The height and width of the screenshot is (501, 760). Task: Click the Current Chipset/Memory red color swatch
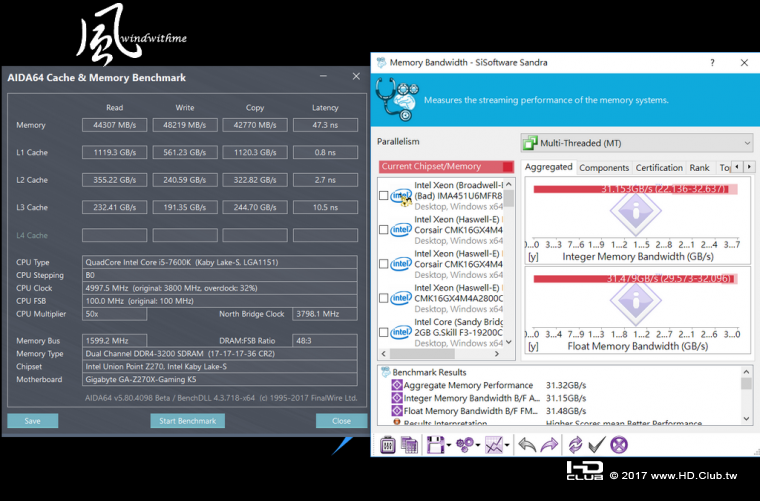[508, 167]
